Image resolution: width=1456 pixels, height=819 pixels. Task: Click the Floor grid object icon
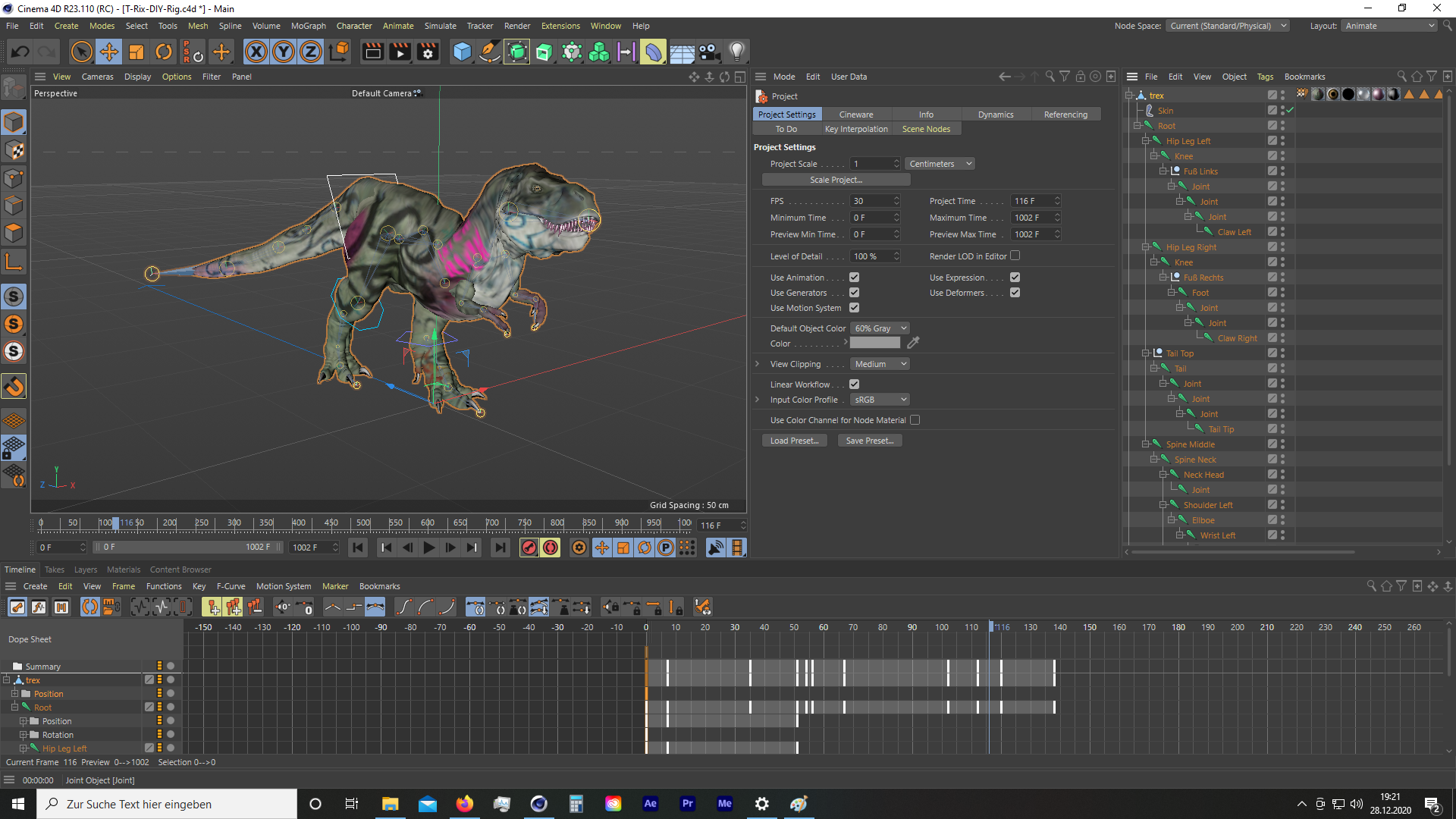(x=682, y=52)
